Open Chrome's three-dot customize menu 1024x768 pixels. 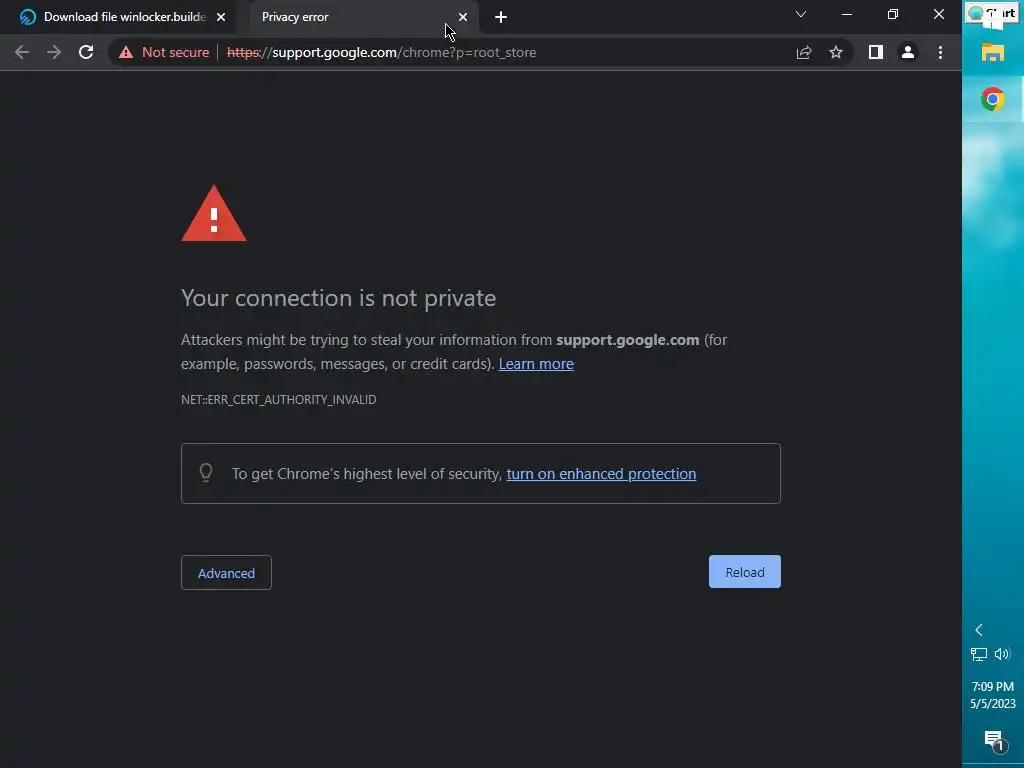click(x=940, y=52)
